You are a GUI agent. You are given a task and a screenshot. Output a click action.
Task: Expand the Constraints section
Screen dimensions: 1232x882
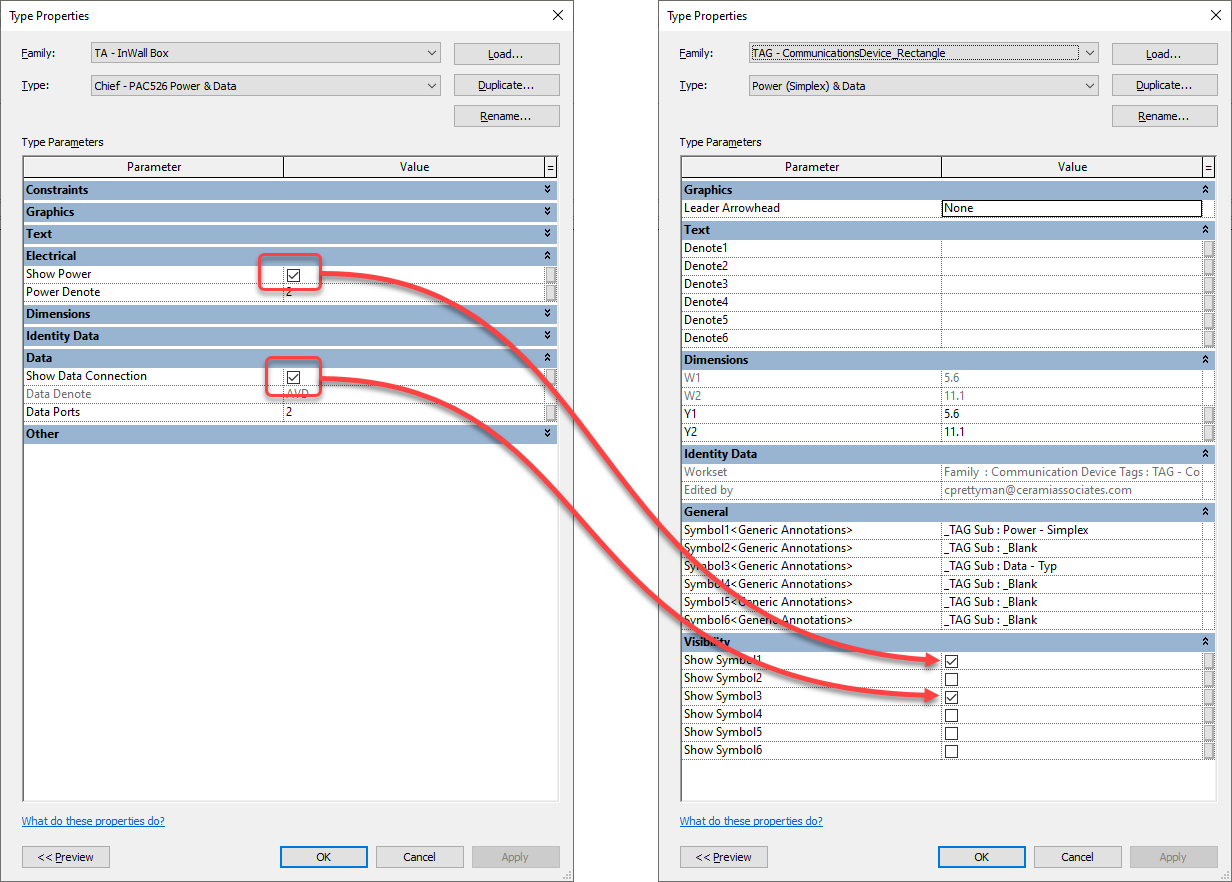point(547,188)
